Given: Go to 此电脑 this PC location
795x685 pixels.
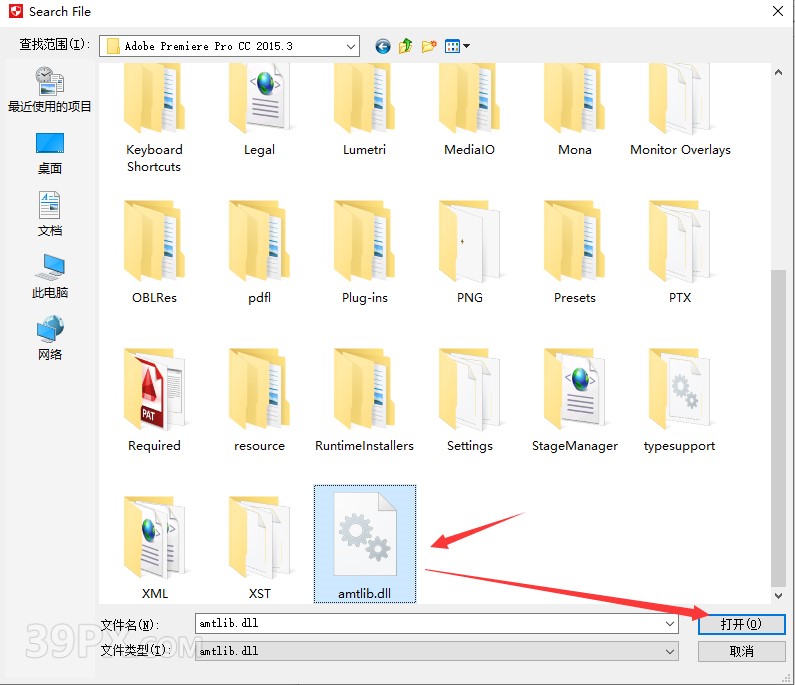Looking at the screenshot, I should tap(49, 276).
